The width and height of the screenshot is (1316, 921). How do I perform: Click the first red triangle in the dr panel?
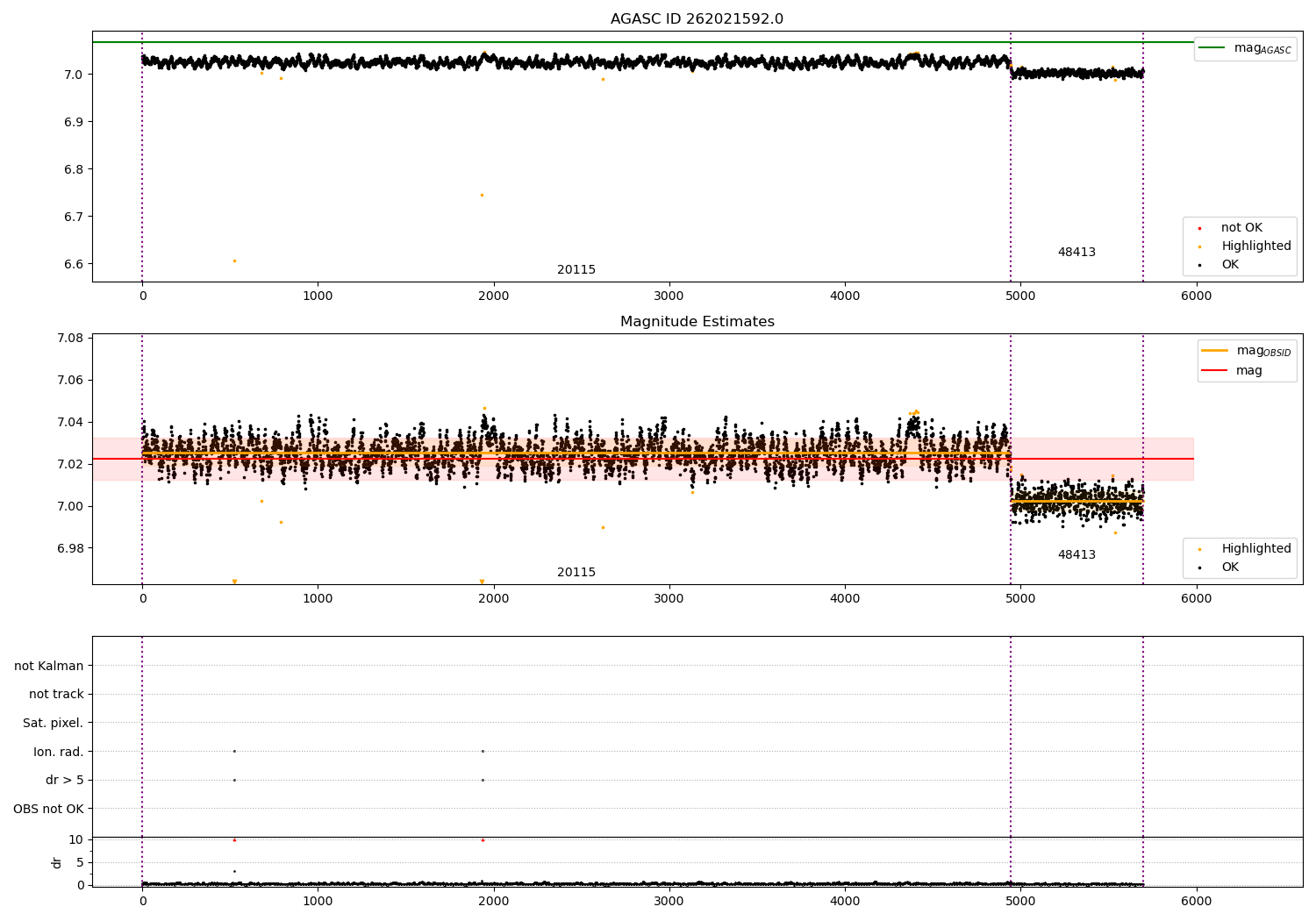pos(234,840)
